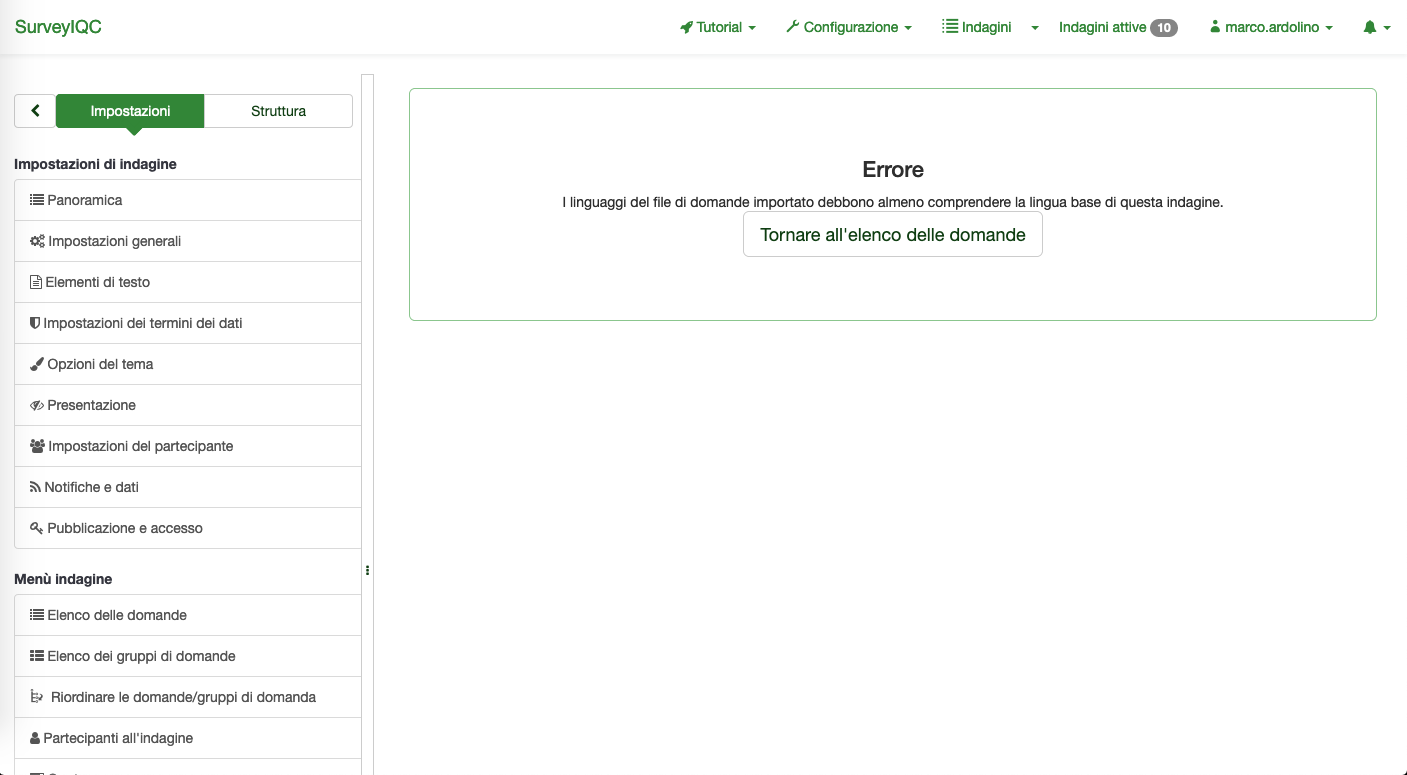Screen dimensions: 1407x775
Task: Click Tornare all'elenco delle domande button
Action: [x=892, y=235]
